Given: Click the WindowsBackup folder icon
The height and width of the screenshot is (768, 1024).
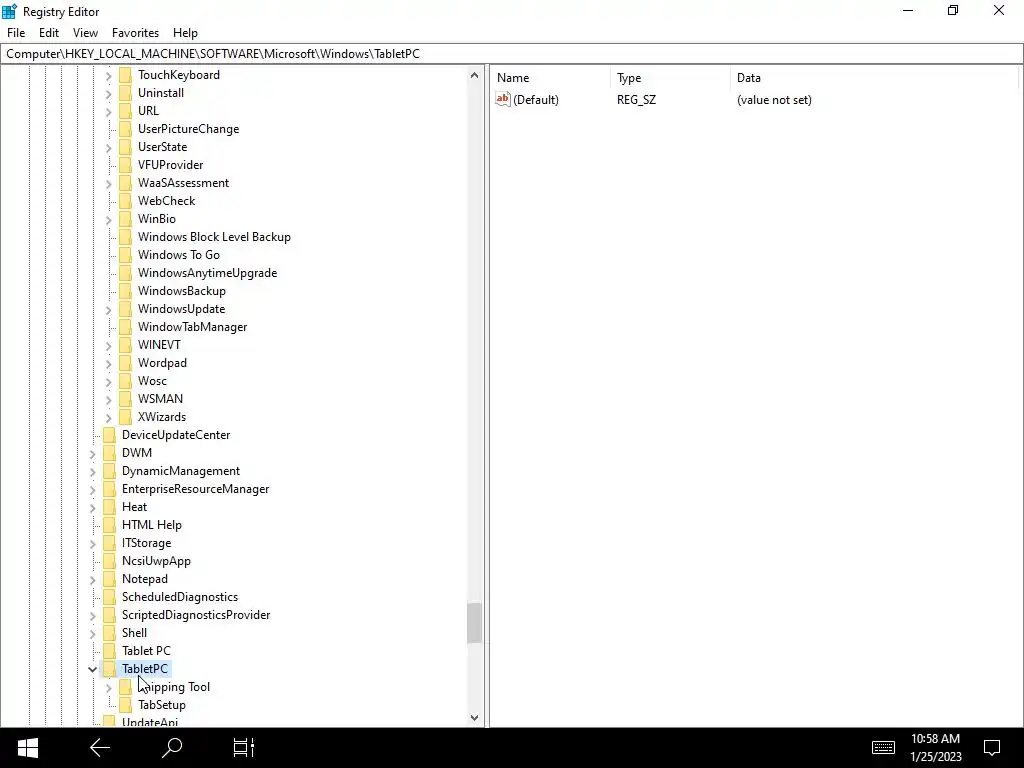Looking at the screenshot, I should pyautogui.click(x=125, y=291).
